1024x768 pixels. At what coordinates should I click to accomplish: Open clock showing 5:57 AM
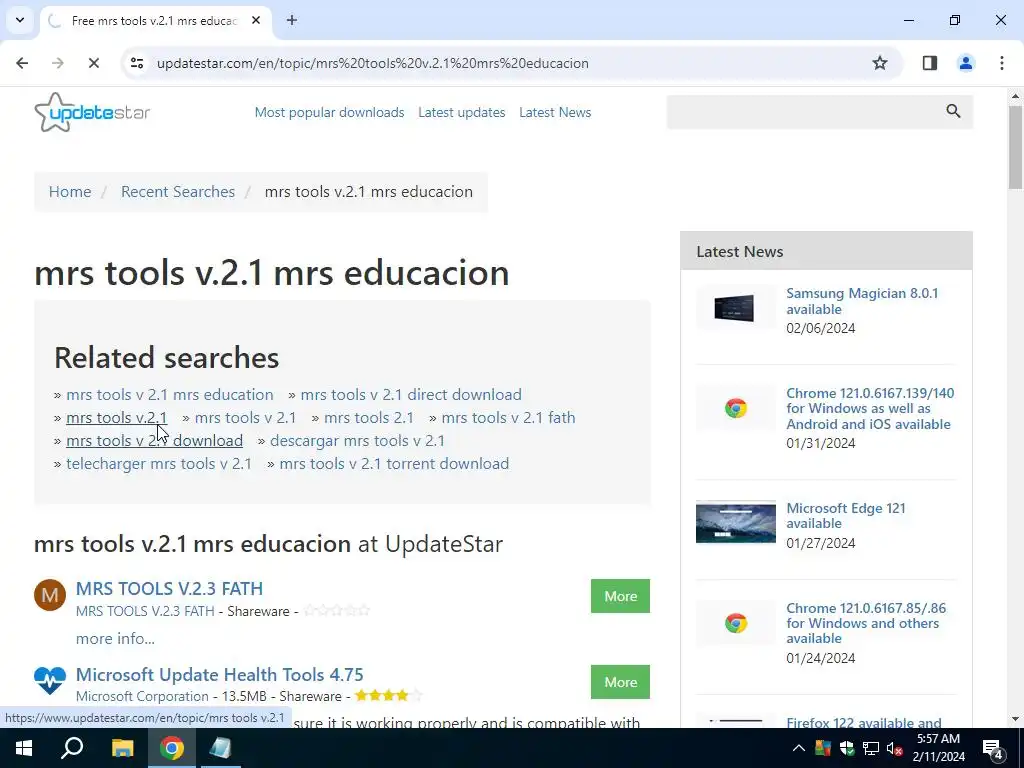(938, 739)
